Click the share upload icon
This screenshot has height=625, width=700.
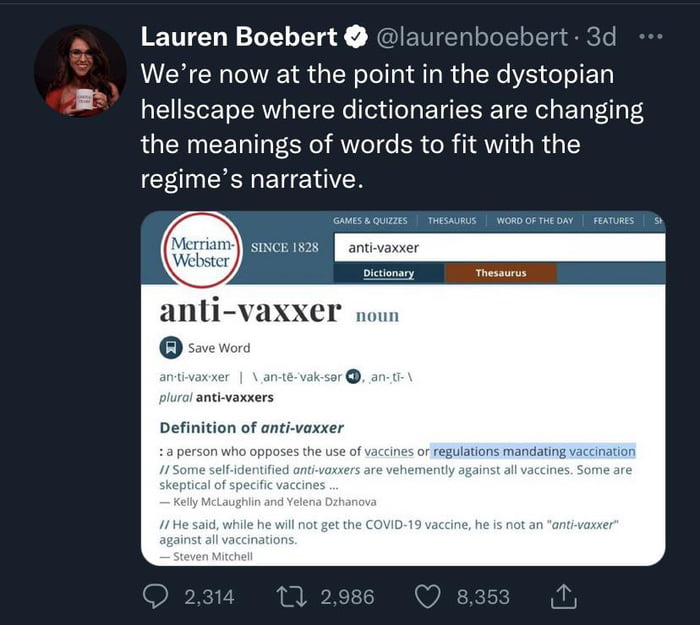(x=563, y=596)
